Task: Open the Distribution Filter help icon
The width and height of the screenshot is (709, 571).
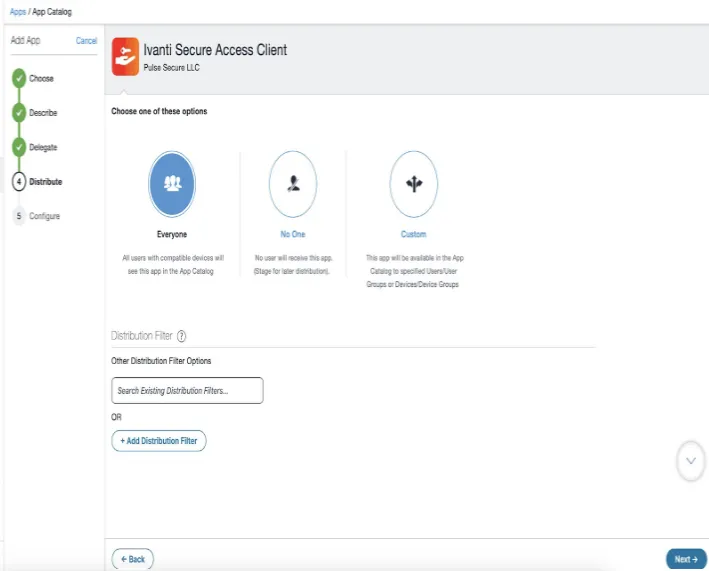Action: pyautogui.click(x=181, y=336)
